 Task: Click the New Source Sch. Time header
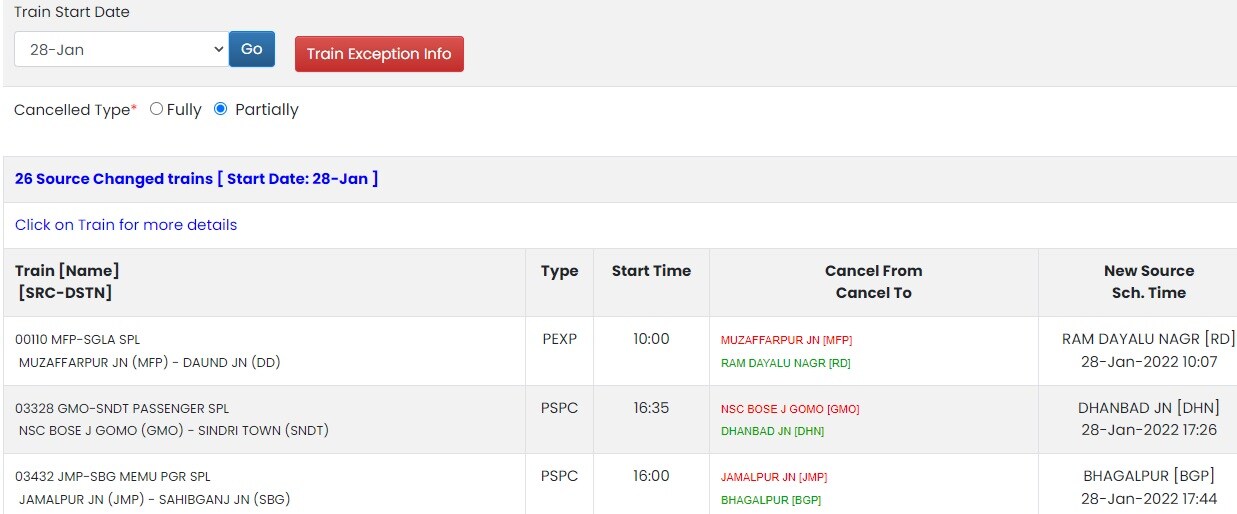click(1148, 282)
